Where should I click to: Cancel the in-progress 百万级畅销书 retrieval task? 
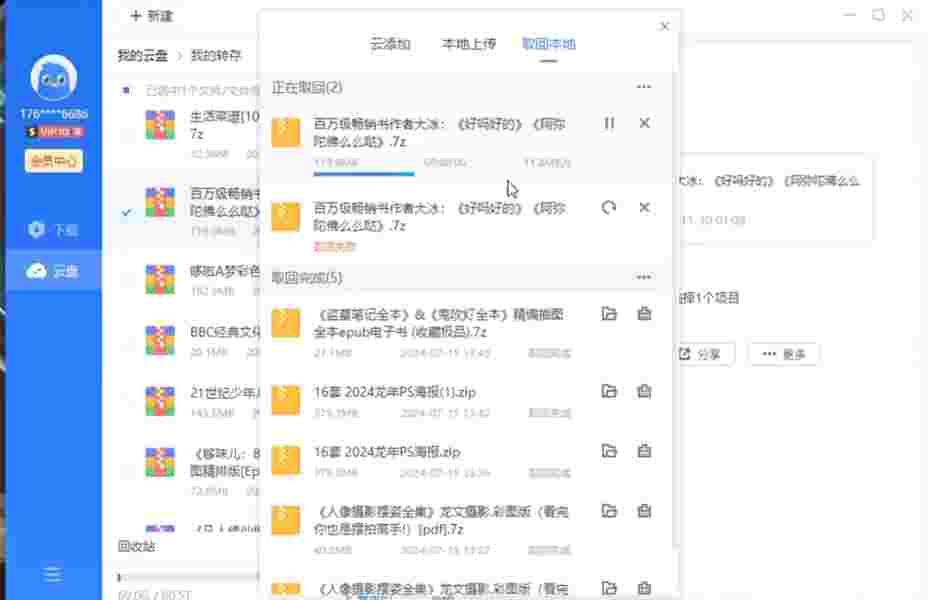(644, 123)
